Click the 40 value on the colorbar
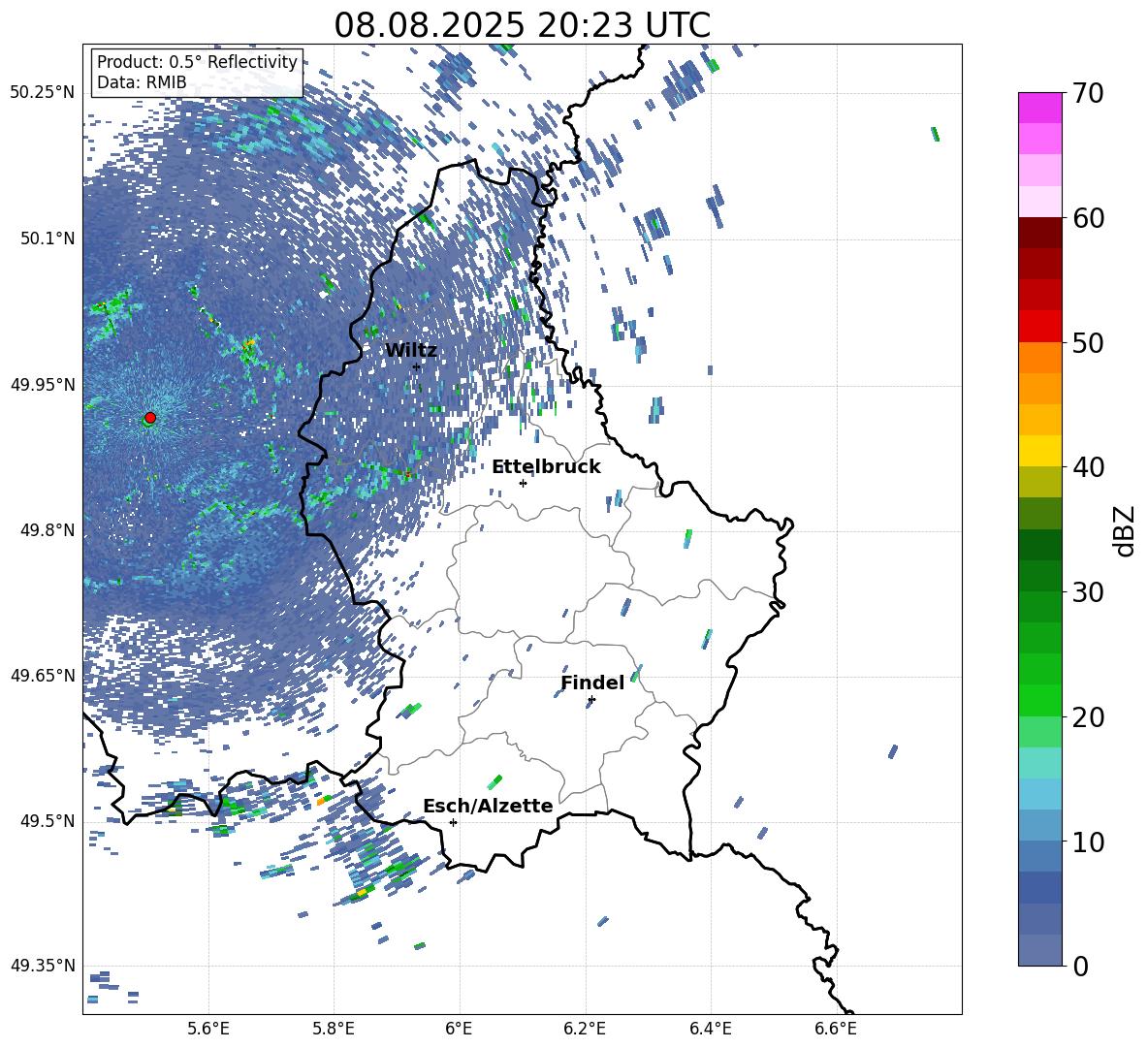The height and width of the screenshot is (1048, 1148). coord(1088,467)
